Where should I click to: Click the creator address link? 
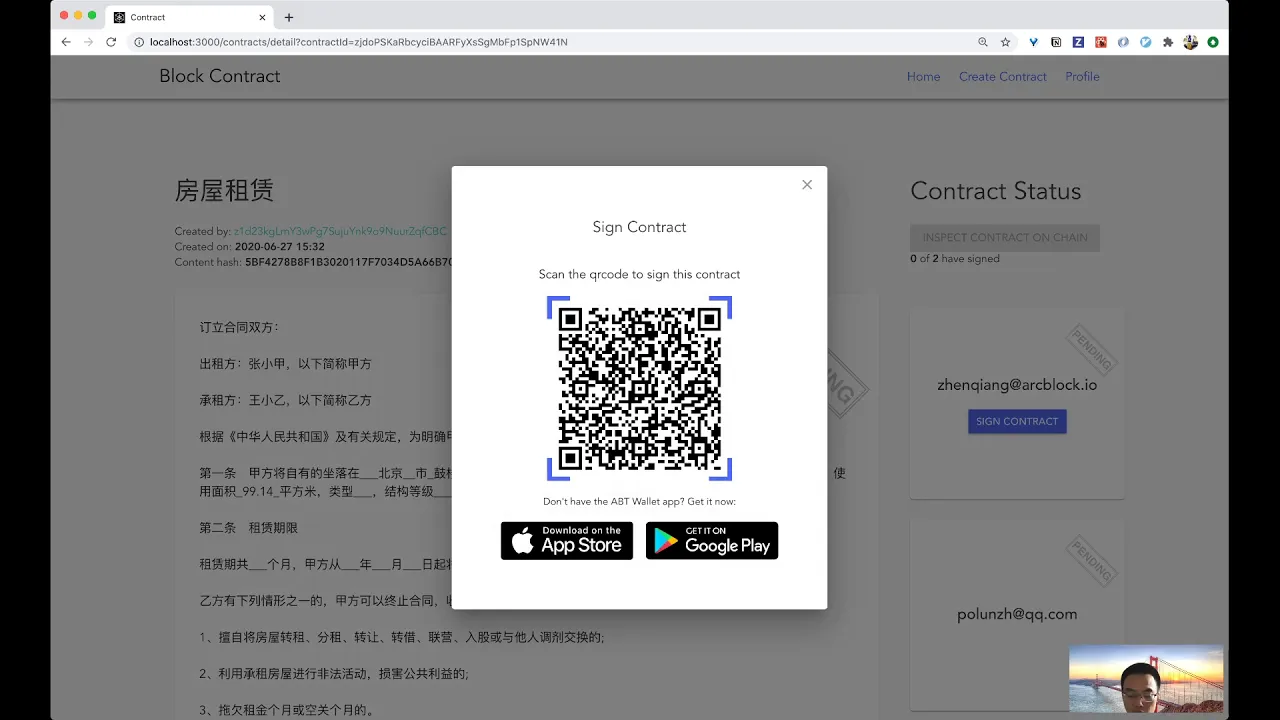(340, 231)
